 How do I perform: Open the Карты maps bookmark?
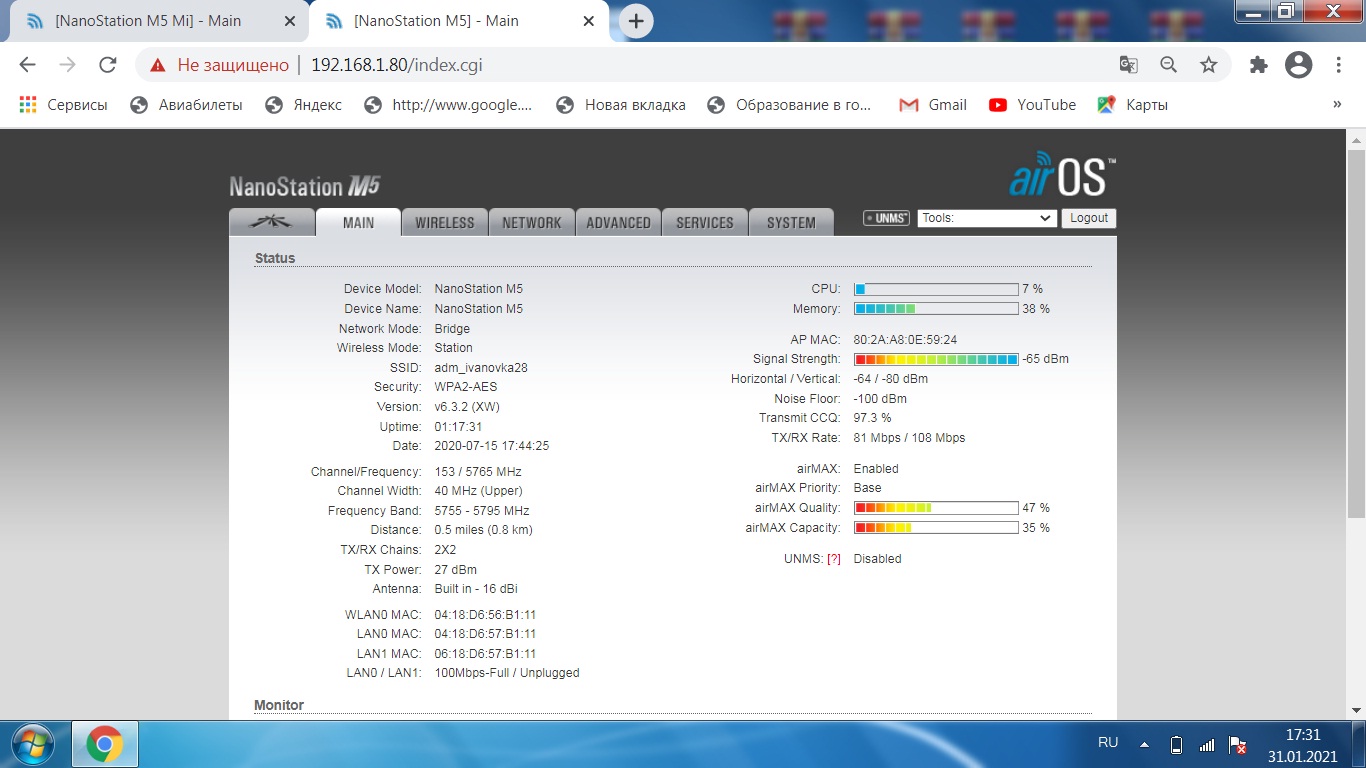pos(1132,105)
